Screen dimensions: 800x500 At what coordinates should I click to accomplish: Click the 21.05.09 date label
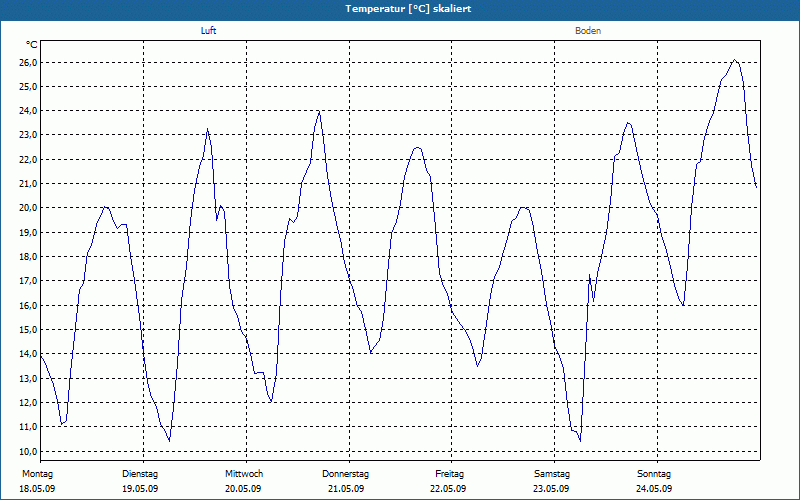346,489
